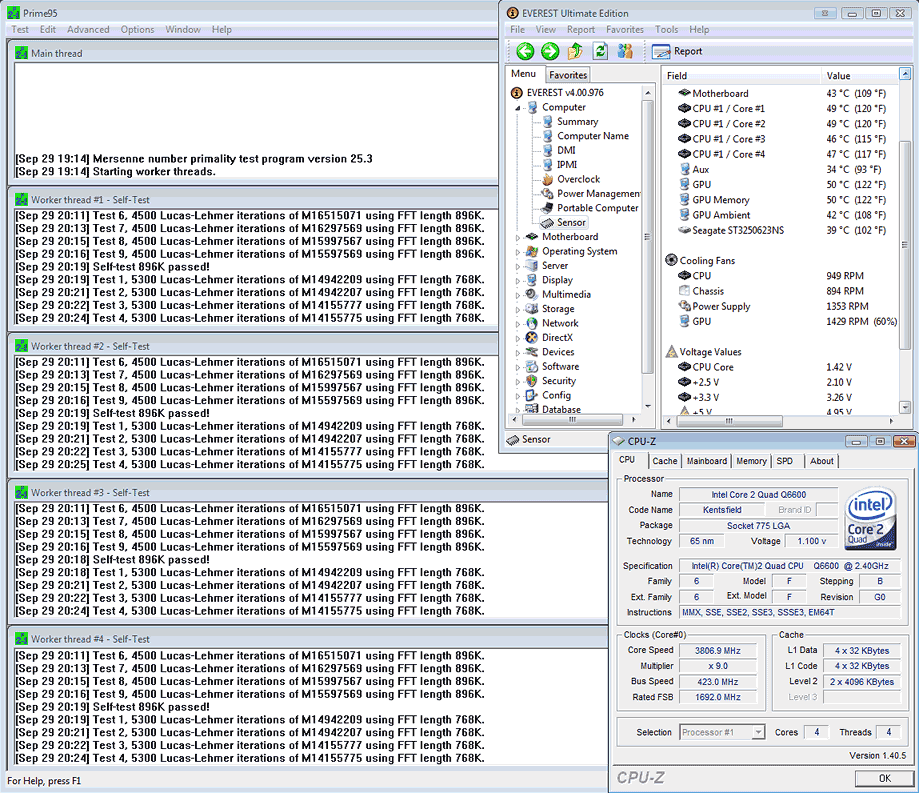Click the Server icon in EVEREST tree
919x793 pixels.
(x=532, y=266)
